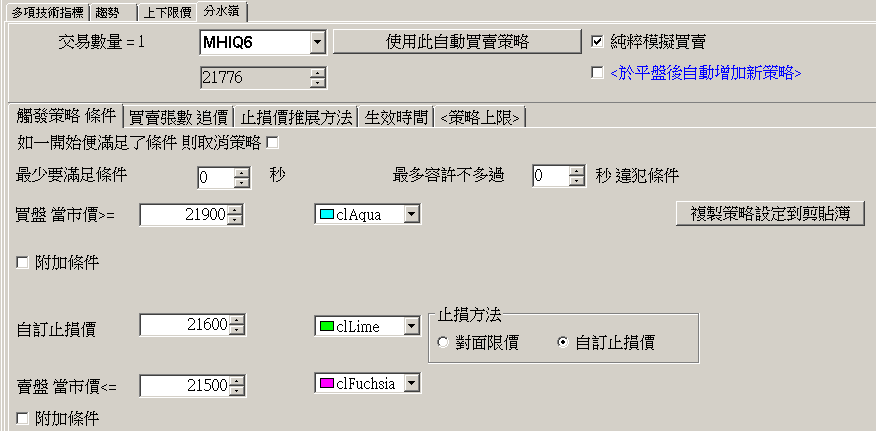Image resolution: width=876 pixels, height=431 pixels.
Task: Increase the 最少要滿足條件 seconds spinner
Action: (x=242, y=172)
